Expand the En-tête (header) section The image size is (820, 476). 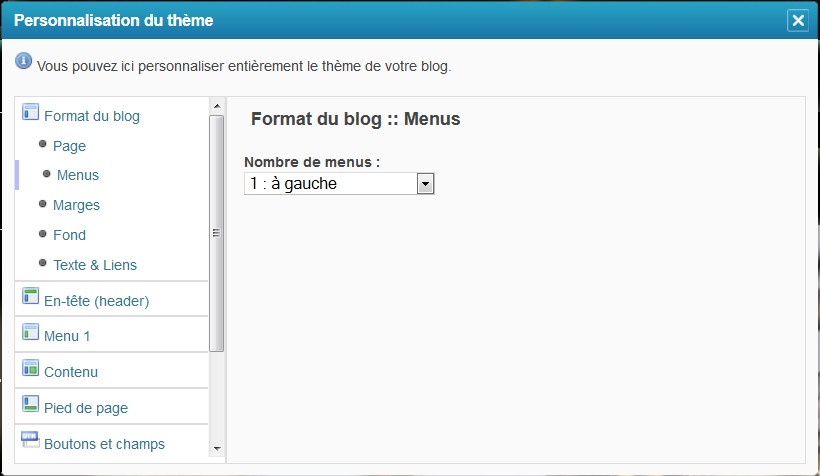[96, 300]
